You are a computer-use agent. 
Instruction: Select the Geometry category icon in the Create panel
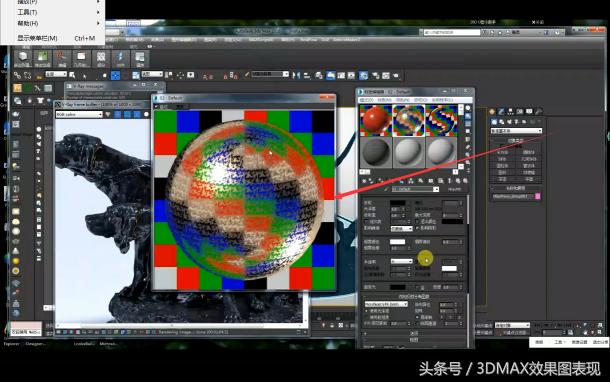tap(494, 122)
